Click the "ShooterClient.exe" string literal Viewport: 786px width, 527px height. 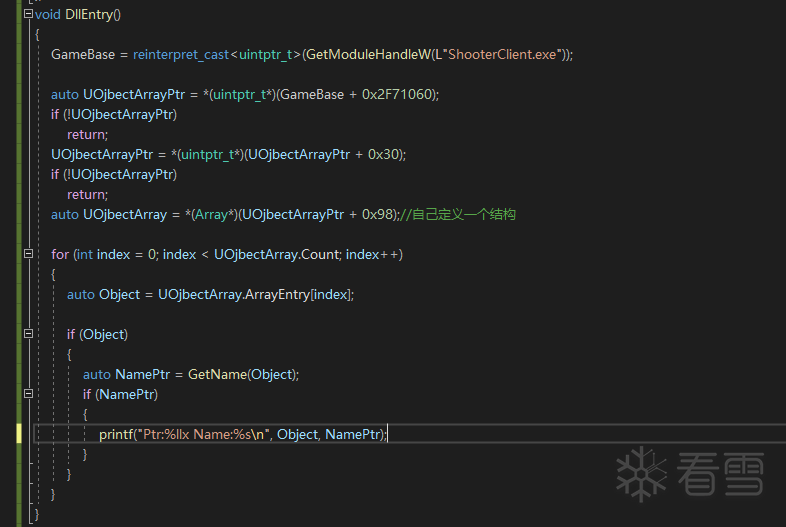click(500, 54)
